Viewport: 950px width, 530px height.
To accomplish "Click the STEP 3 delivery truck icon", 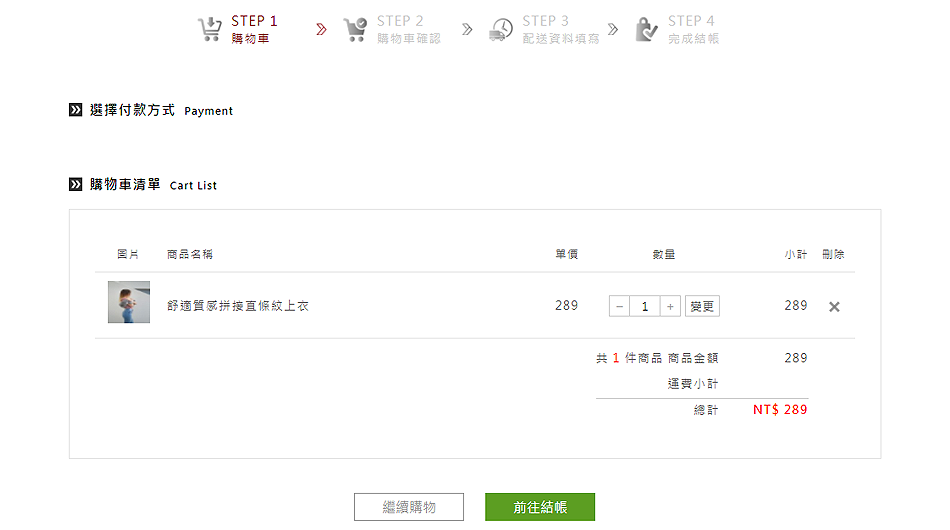I will (x=501, y=29).
